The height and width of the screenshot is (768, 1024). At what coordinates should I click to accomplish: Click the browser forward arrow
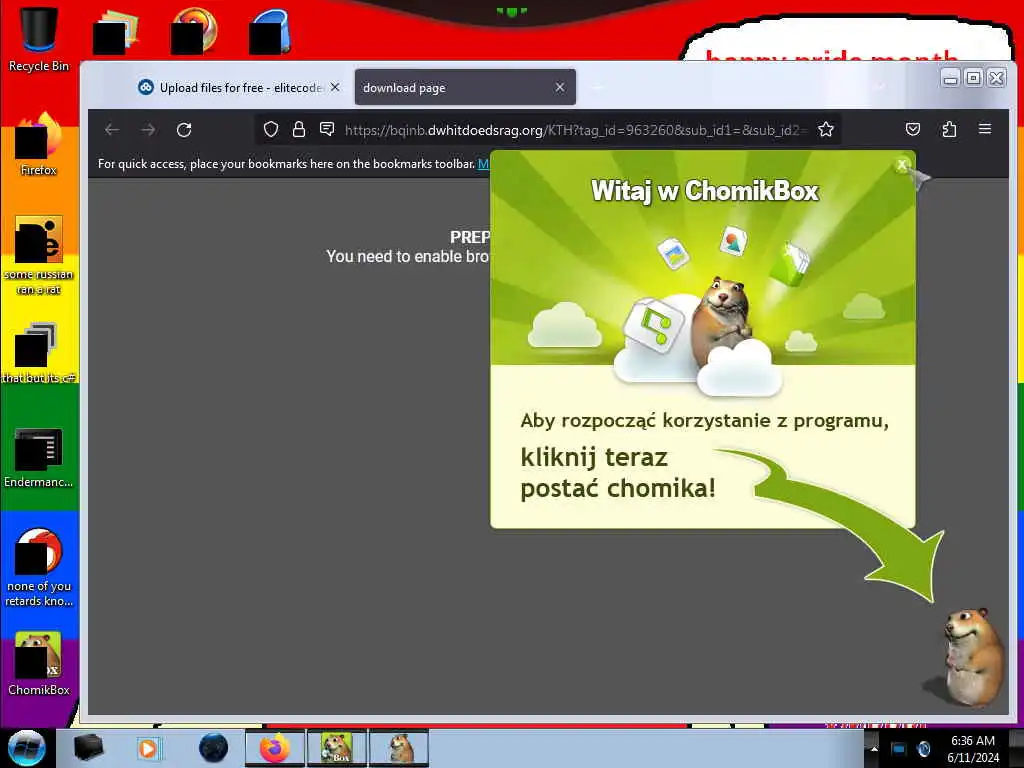pyautogui.click(x=148, y=129)
